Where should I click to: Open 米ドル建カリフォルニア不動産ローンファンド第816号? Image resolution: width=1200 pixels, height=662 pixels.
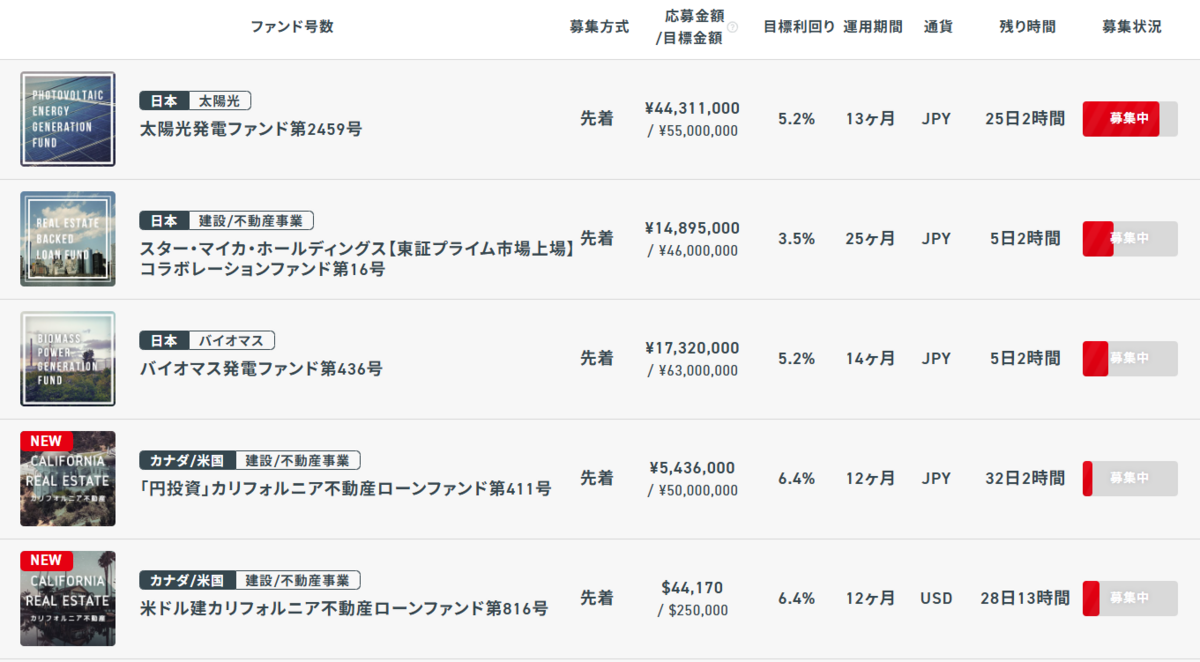coord(344,609)
